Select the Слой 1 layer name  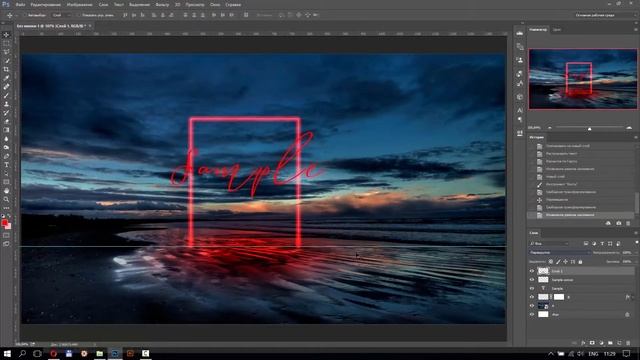(557, 271)
